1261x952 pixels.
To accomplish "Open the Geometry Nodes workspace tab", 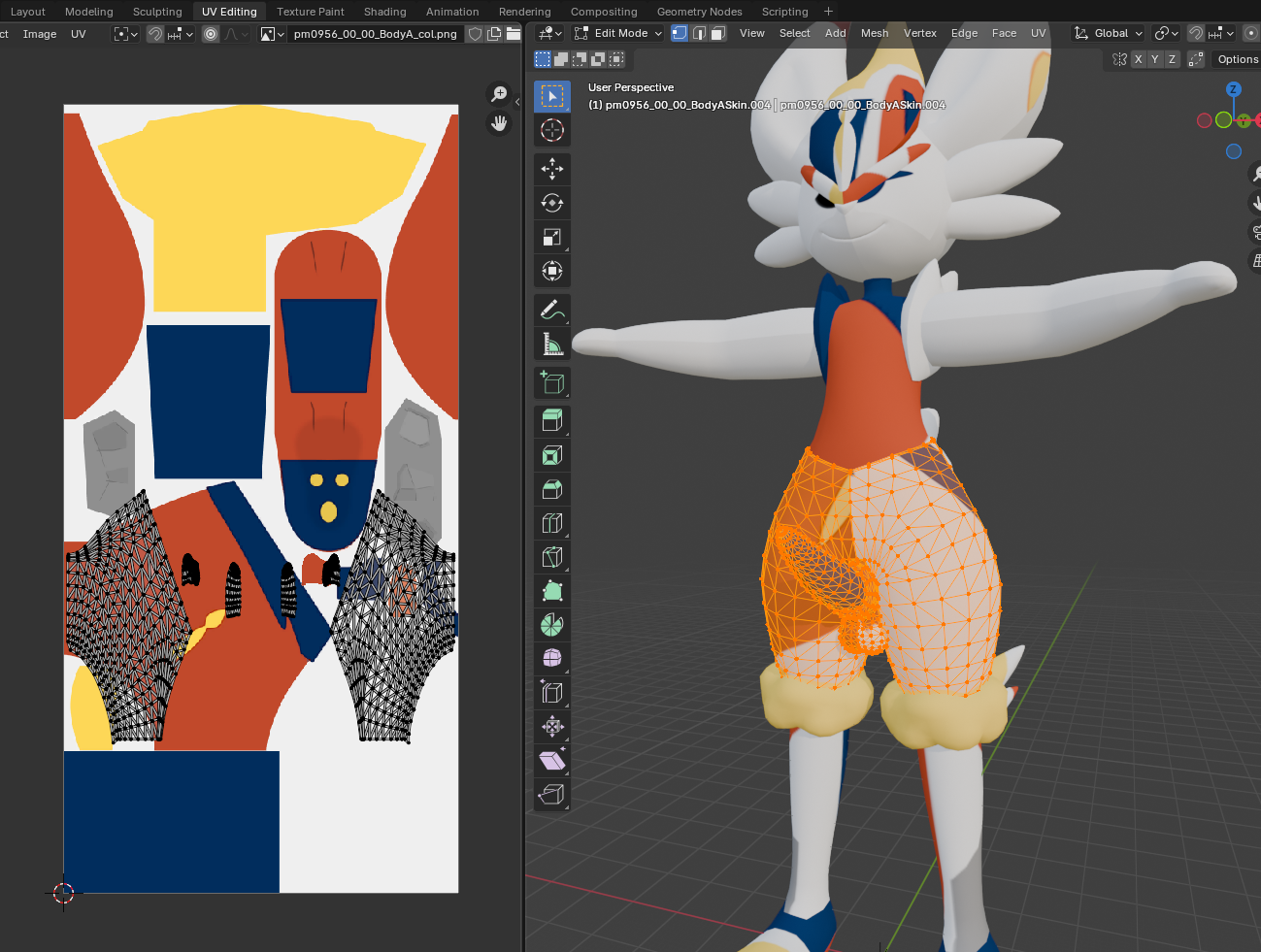I will click(700, 12).
